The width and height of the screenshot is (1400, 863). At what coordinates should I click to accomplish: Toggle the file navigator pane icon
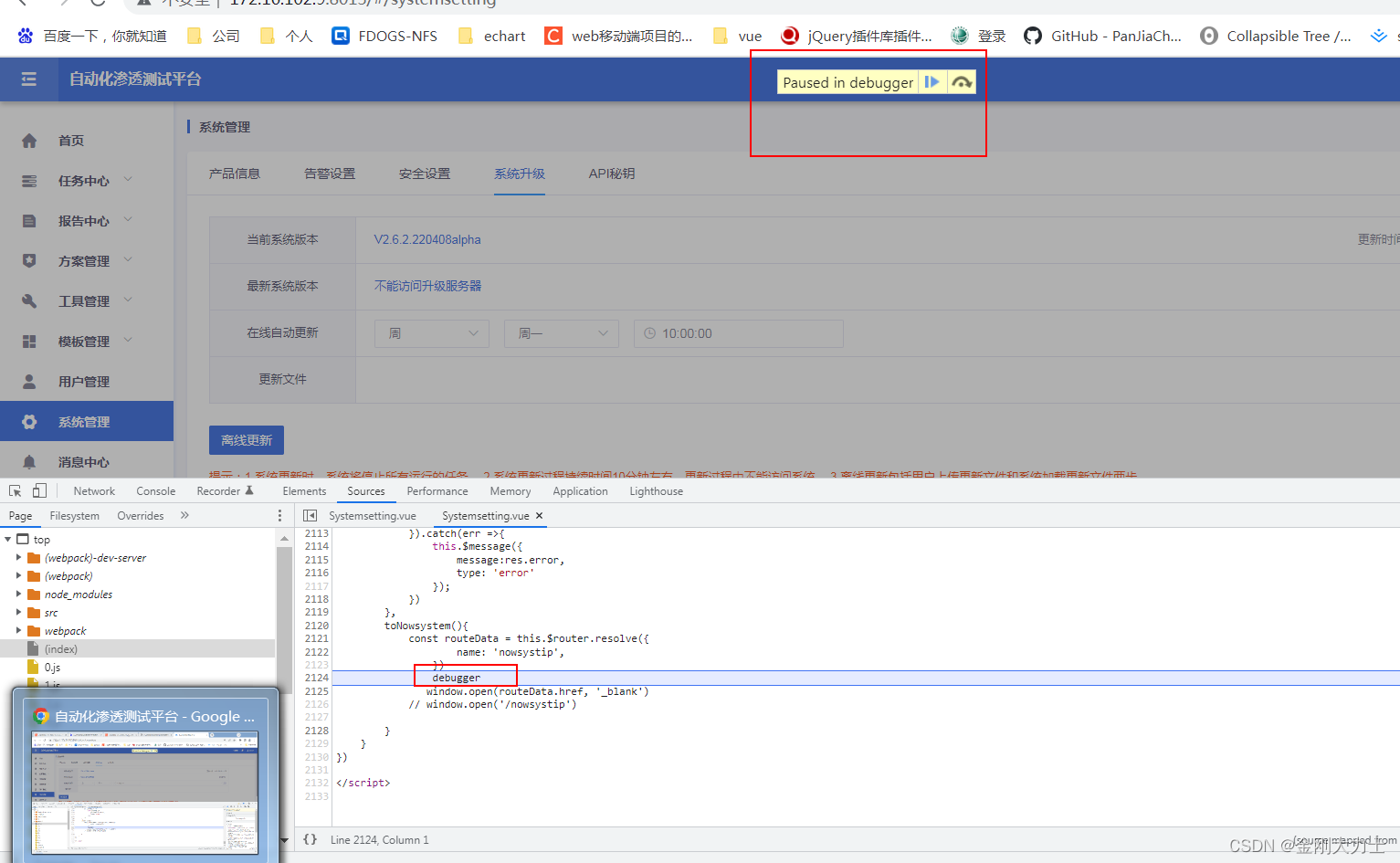pyautogui.click(x=311, y=516)
